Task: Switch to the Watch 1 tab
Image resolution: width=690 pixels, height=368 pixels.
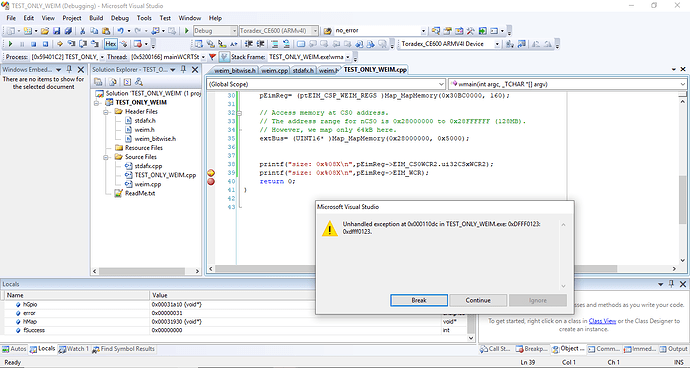Action: pyautogui.click(x=74, y=349)
